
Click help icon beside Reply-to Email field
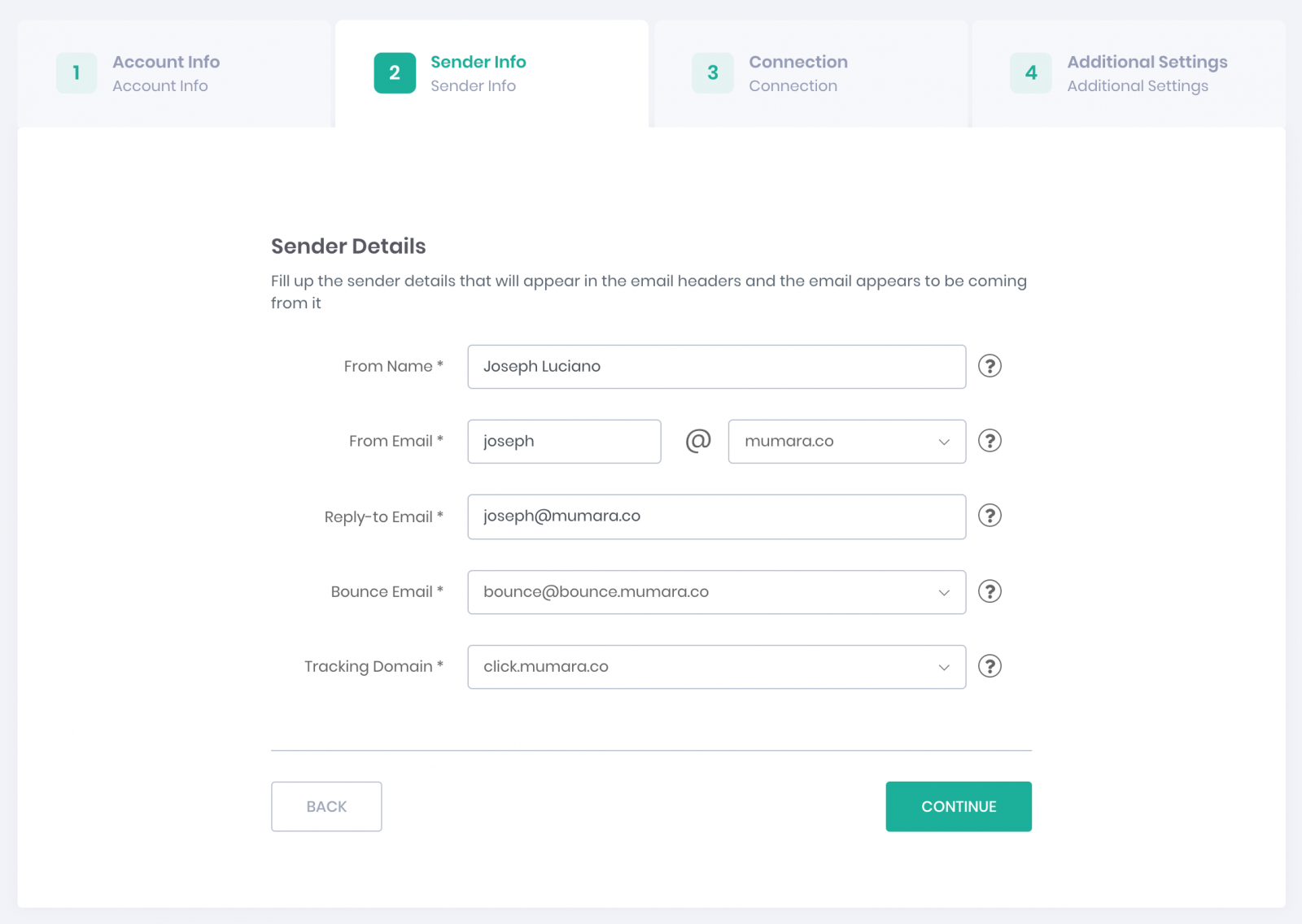(x=990, y=516)
